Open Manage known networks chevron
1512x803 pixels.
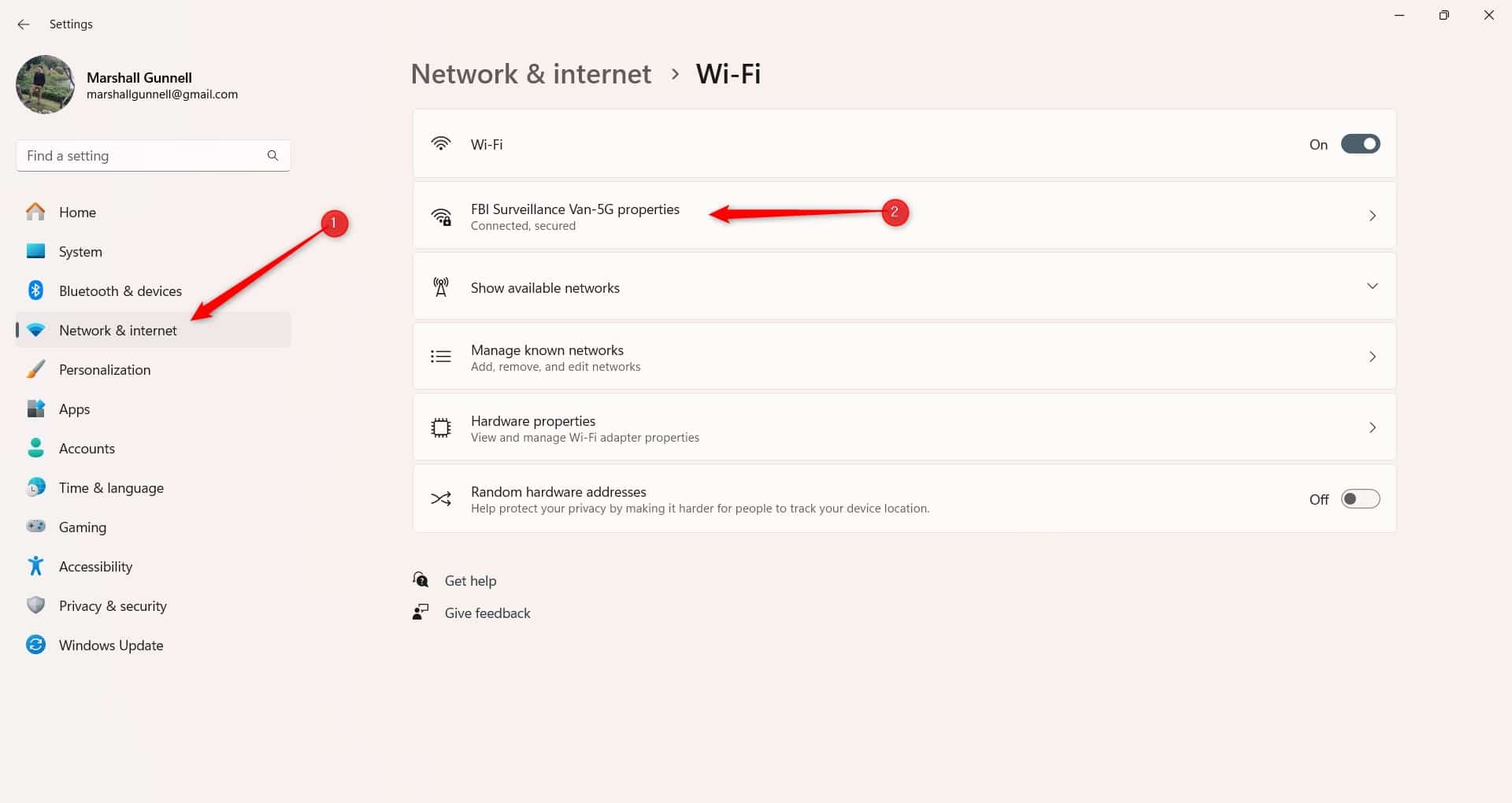click(x=1372, y=357)
